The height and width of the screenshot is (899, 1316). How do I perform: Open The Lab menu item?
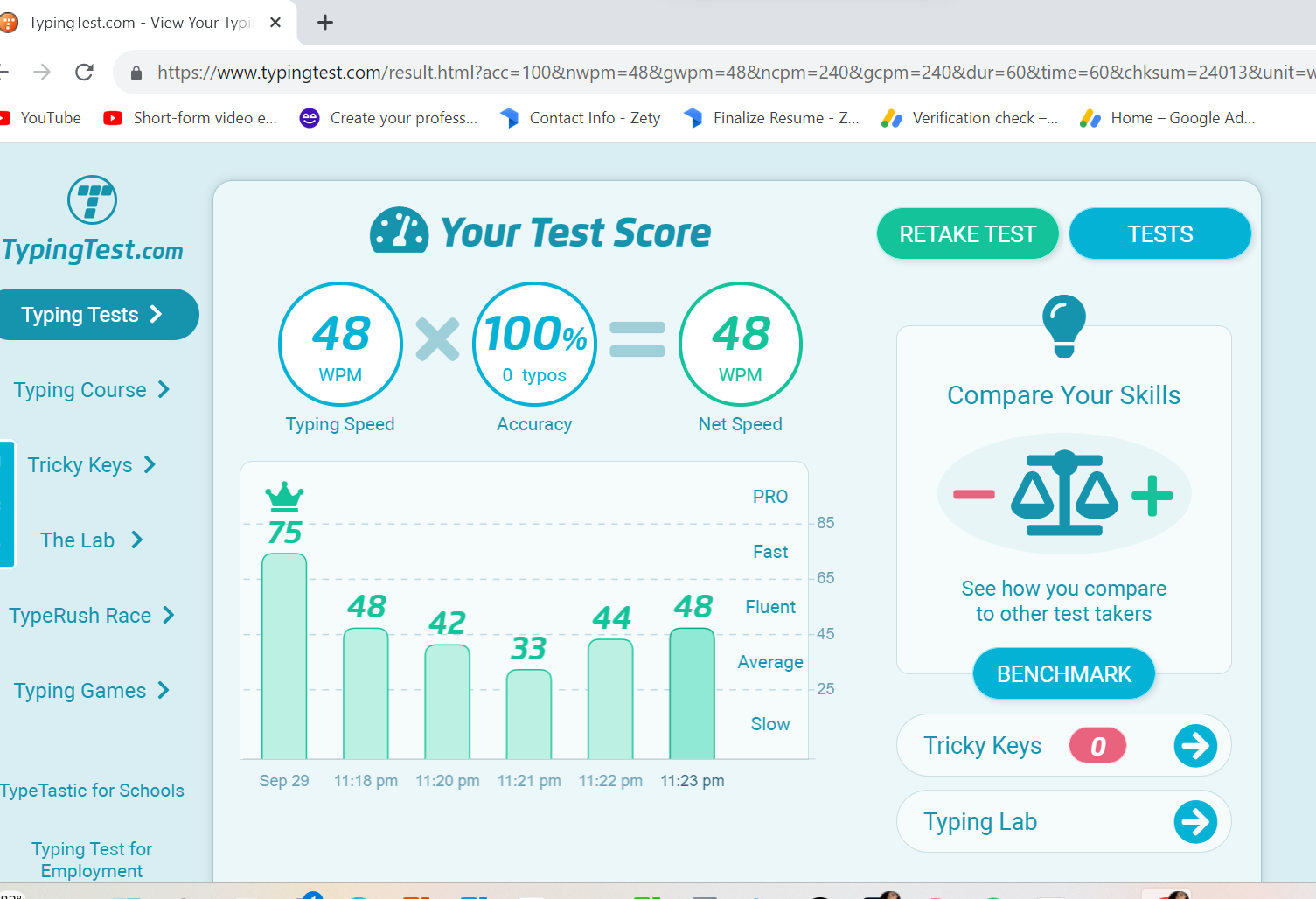click(92, 540)
